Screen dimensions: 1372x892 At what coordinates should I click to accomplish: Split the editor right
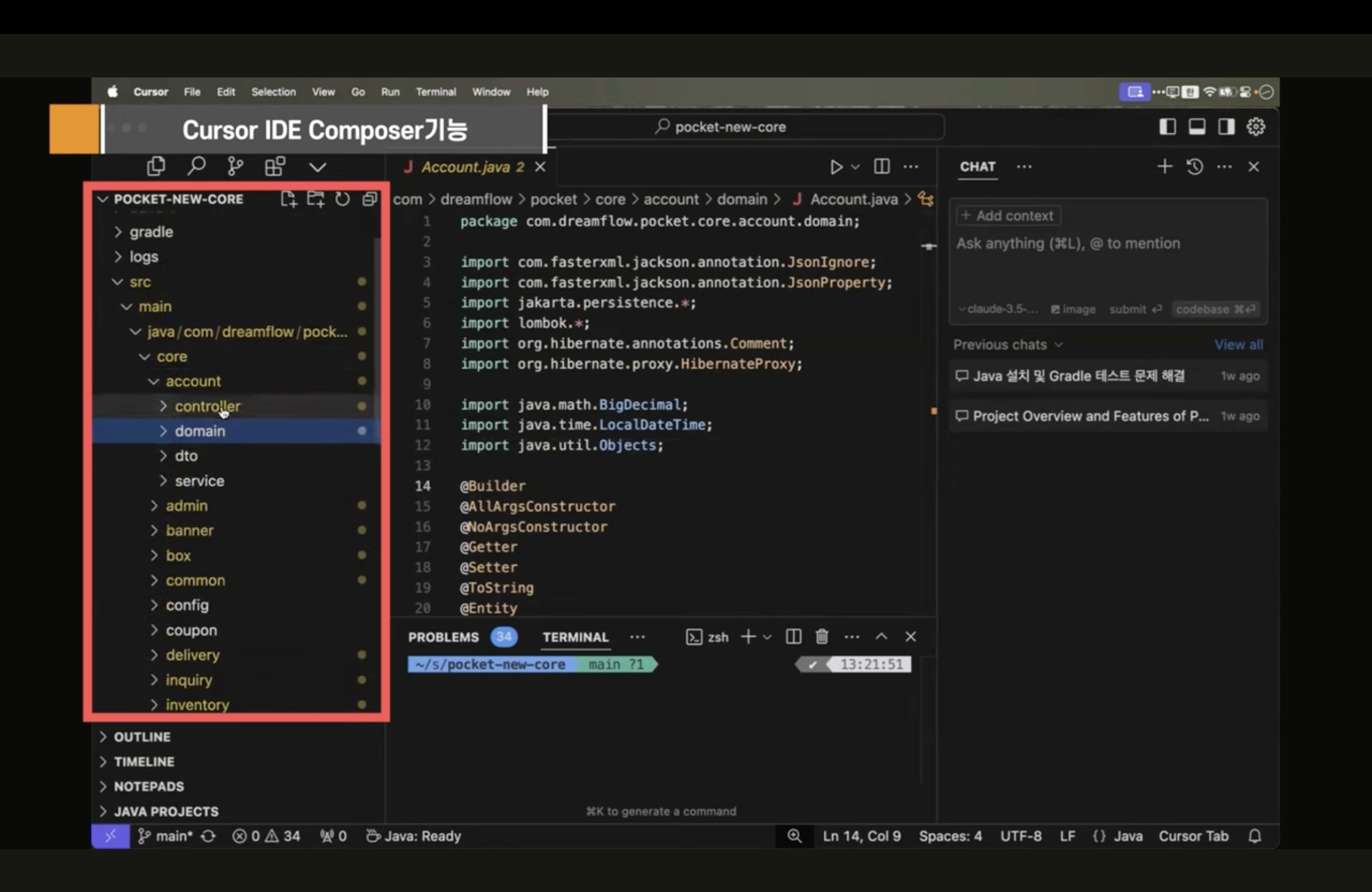(882, 167)
